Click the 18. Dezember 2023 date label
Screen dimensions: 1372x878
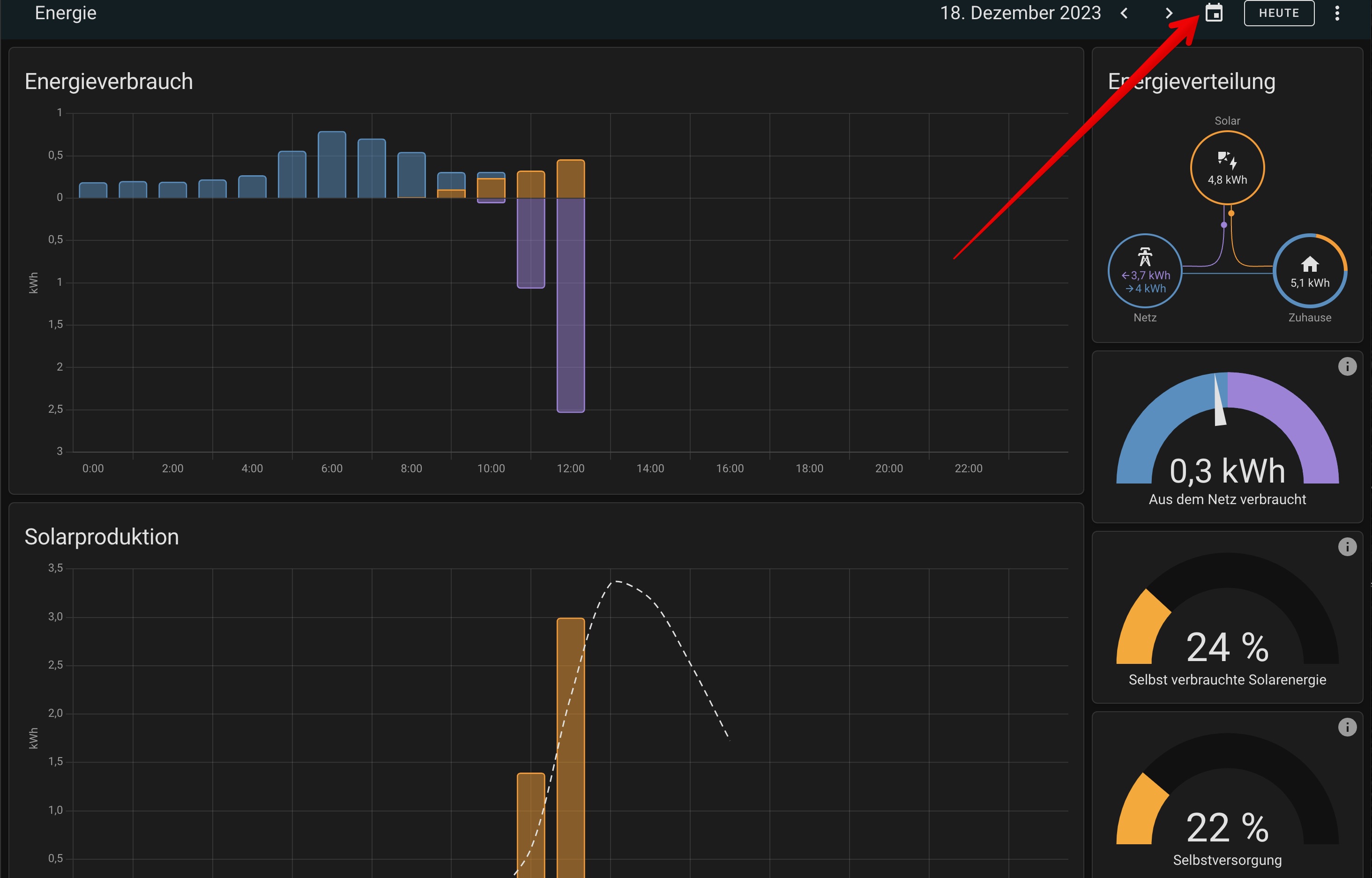pyautogui.click(x=1020, y=13)
